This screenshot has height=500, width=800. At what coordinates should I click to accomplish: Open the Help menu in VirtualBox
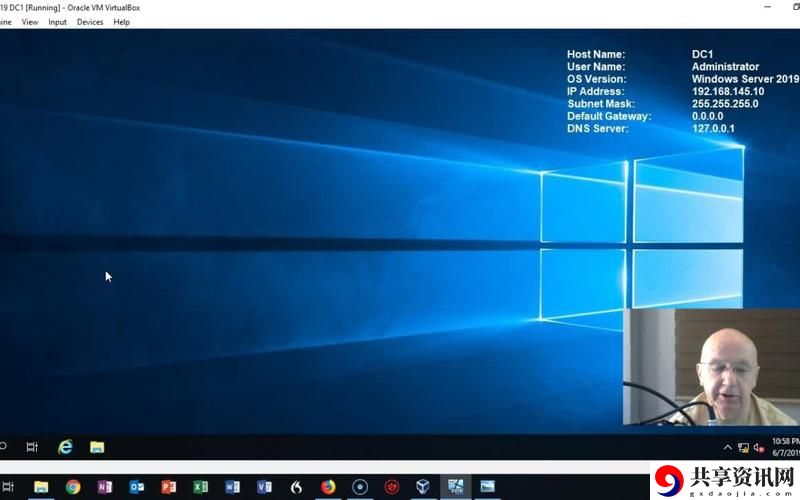(121, 22)
